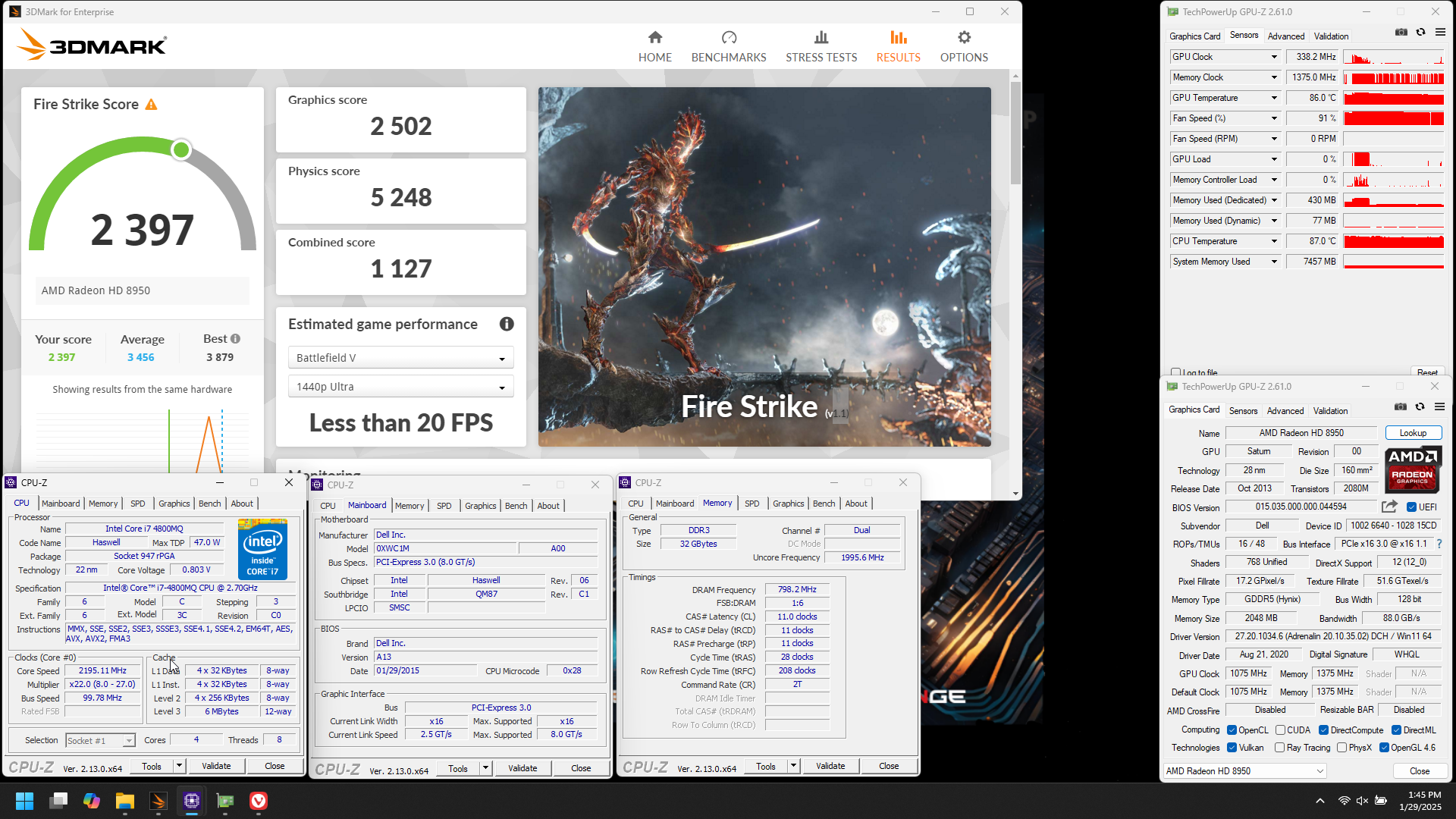Open the Socket #1 selection dropdown in CPU-Z
The height and width of the screenshot is (819, 1456).
tap(100, 741)
